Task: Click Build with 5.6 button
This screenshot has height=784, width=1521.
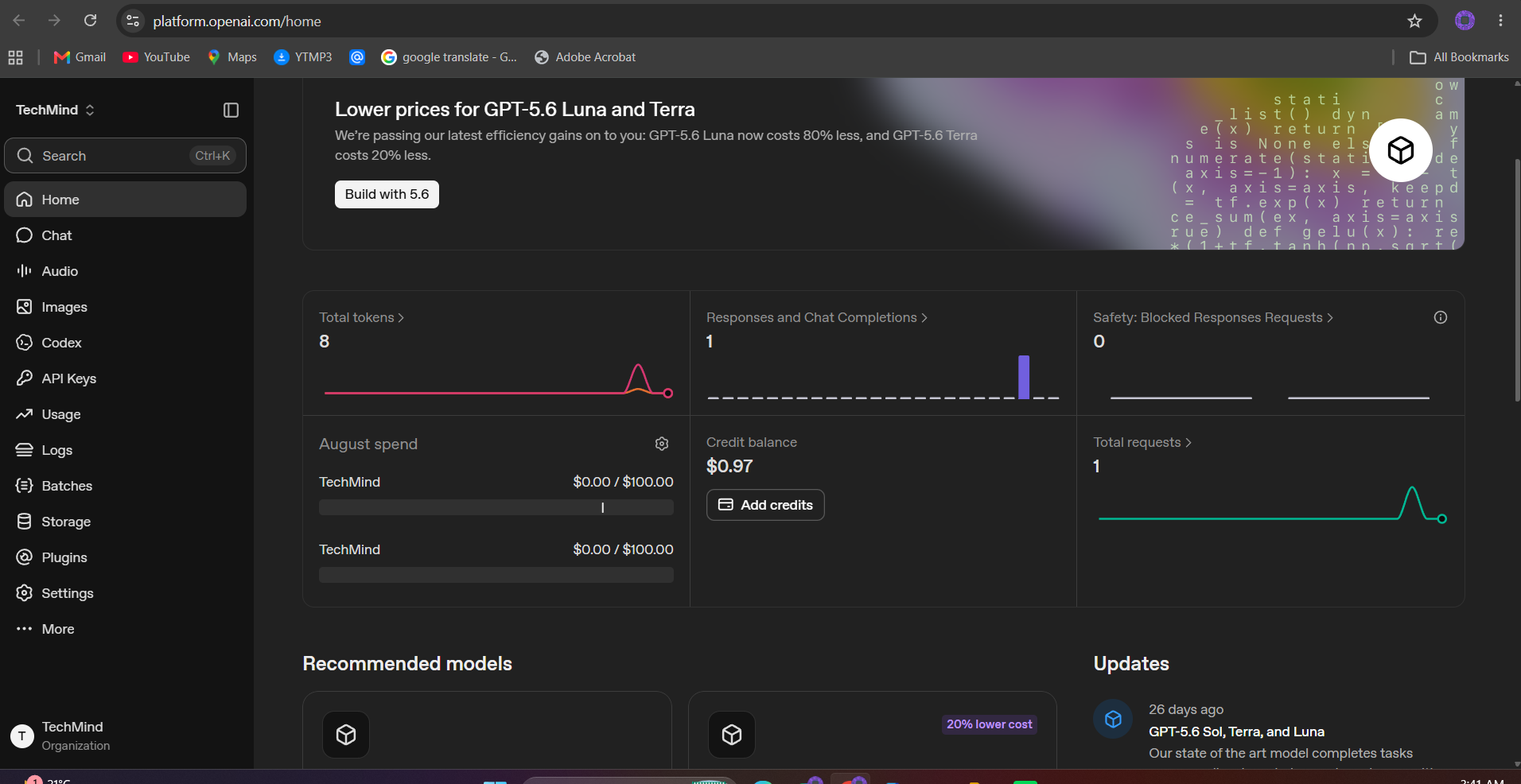Action: pyautogui.click(x=387, y=194)
